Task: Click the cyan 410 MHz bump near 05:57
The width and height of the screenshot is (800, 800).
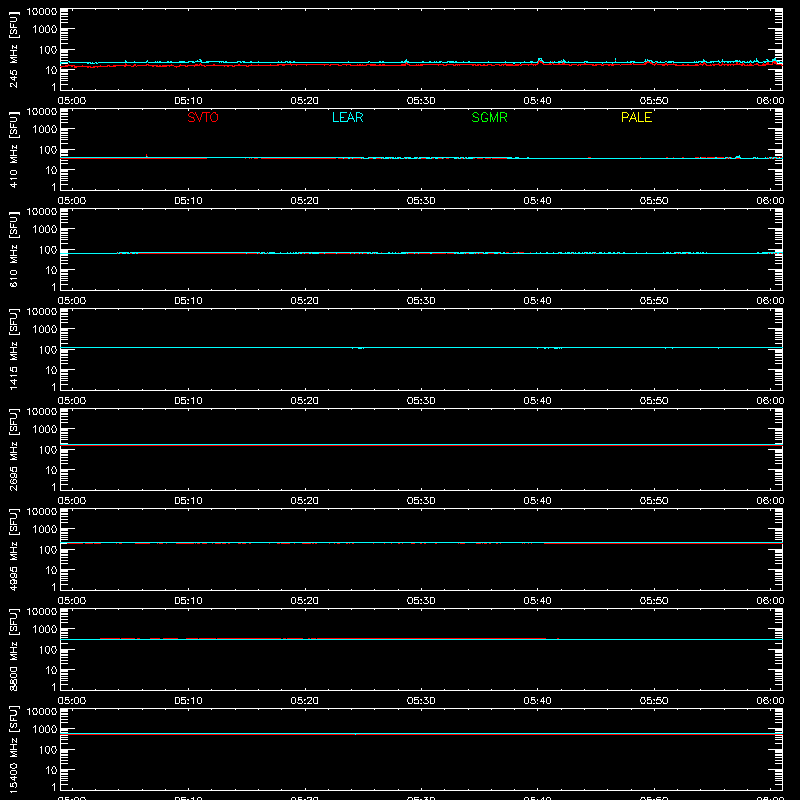Action: tap(738, 157)
